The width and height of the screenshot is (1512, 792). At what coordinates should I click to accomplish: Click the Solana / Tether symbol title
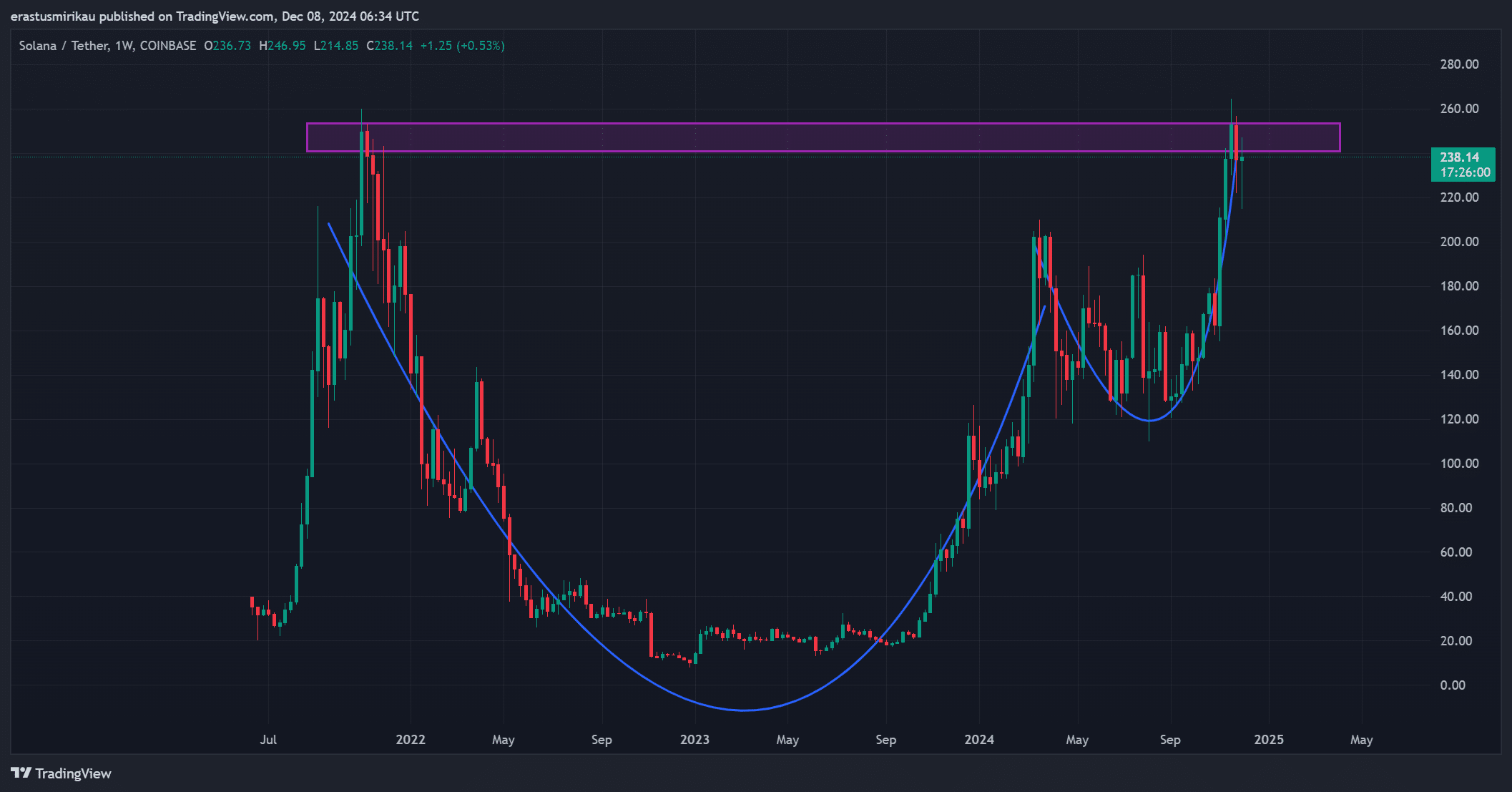pyautogui.click(x=64, y=46)
